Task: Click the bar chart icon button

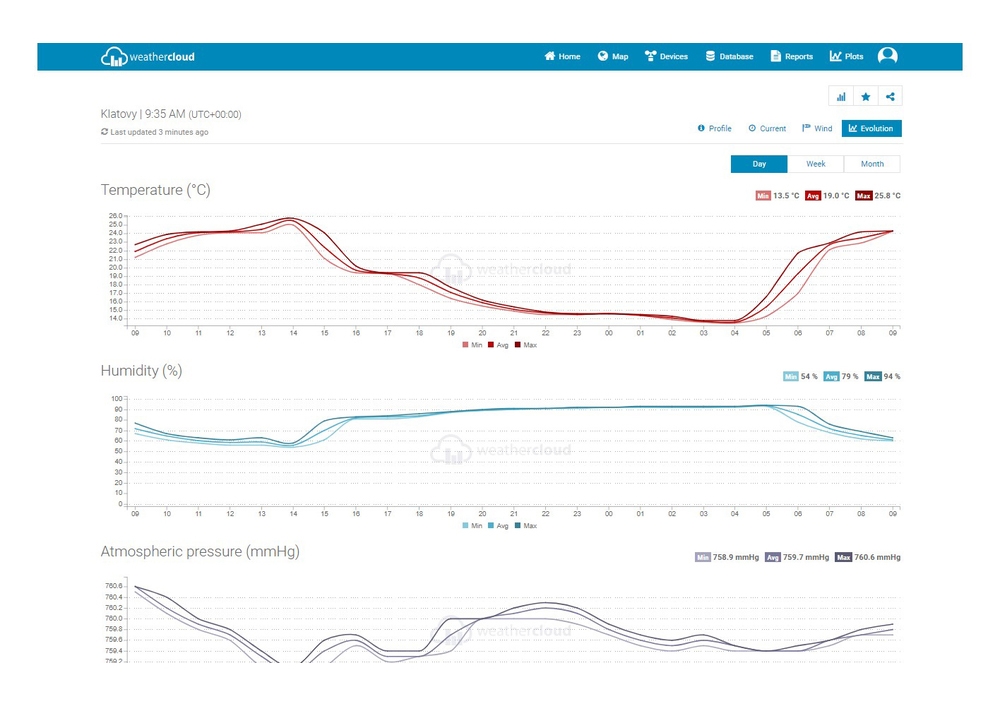Action: [841, 97]
